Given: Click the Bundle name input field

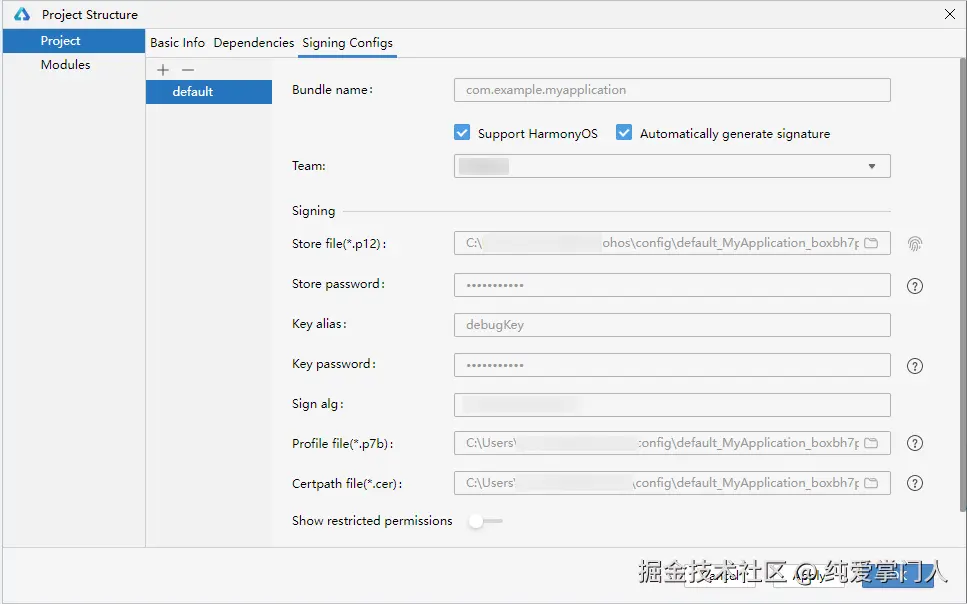Looking at the screenshot, I should click(x=672, y=90).
